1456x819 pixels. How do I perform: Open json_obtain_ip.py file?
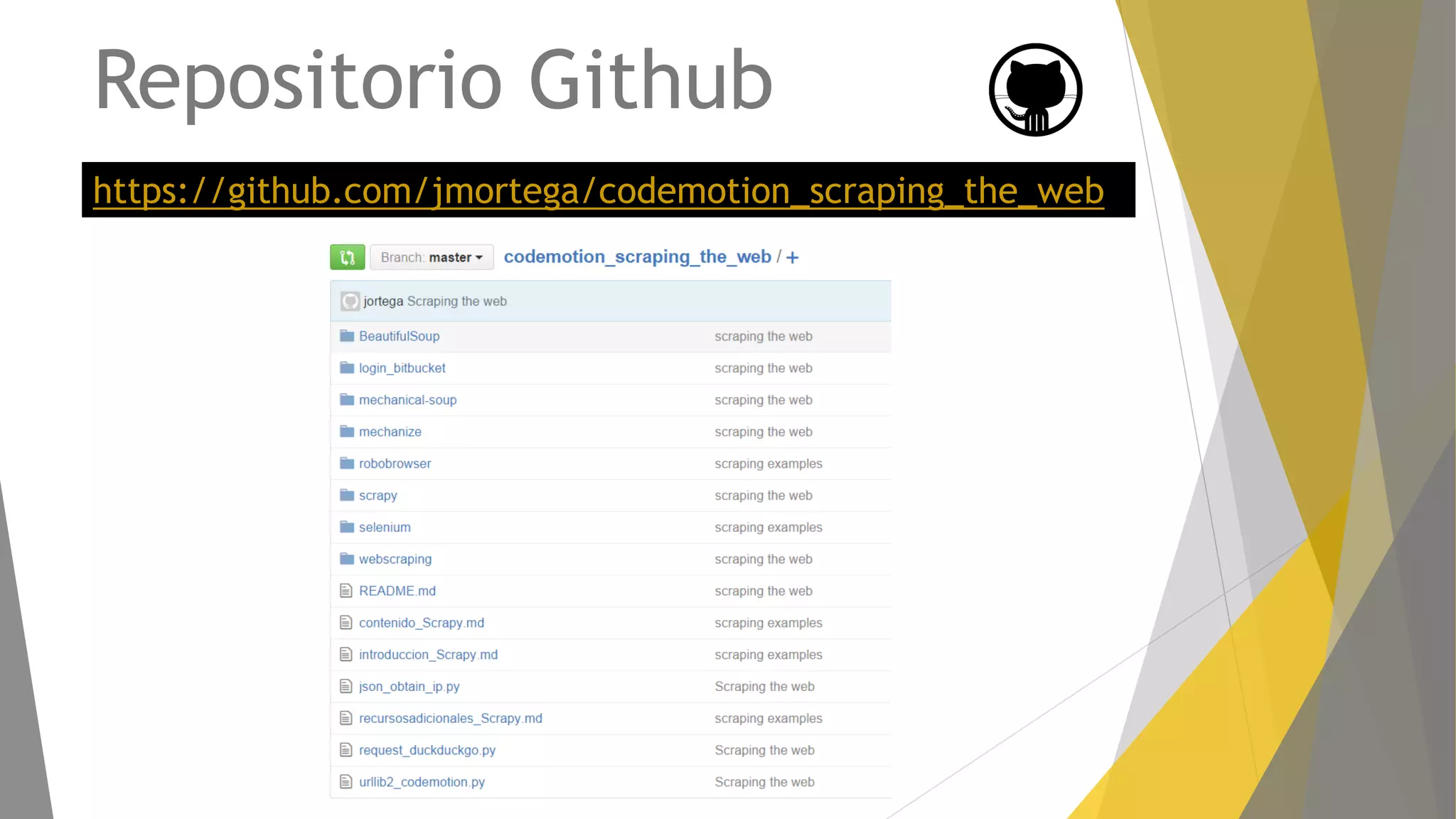point(409,687)
